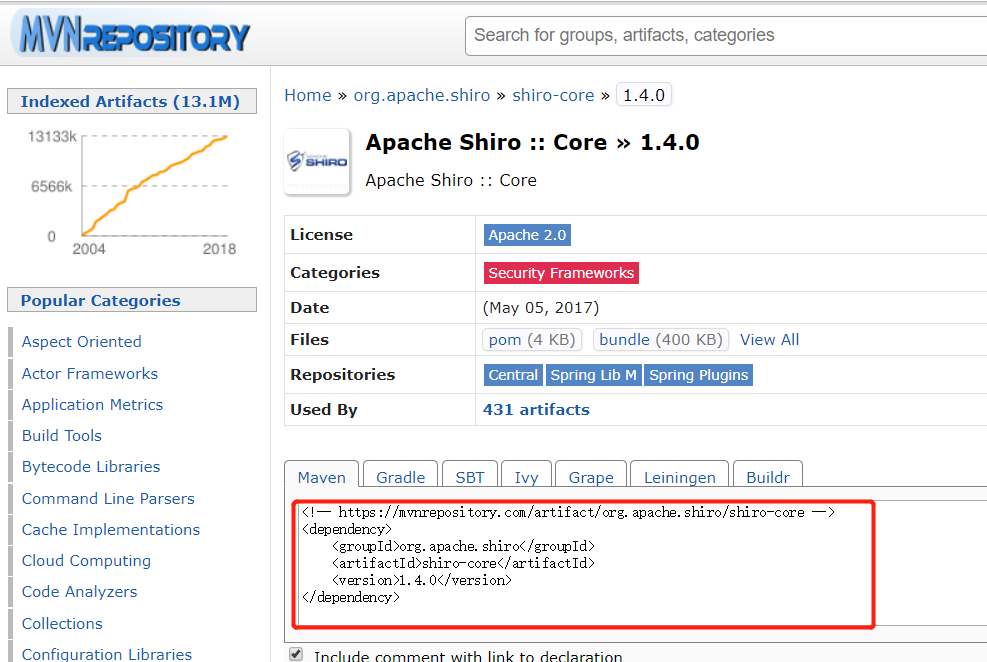The image size is (987, 662).
Task: Open Cloud Computing category
Action: (x=86, y=561)
